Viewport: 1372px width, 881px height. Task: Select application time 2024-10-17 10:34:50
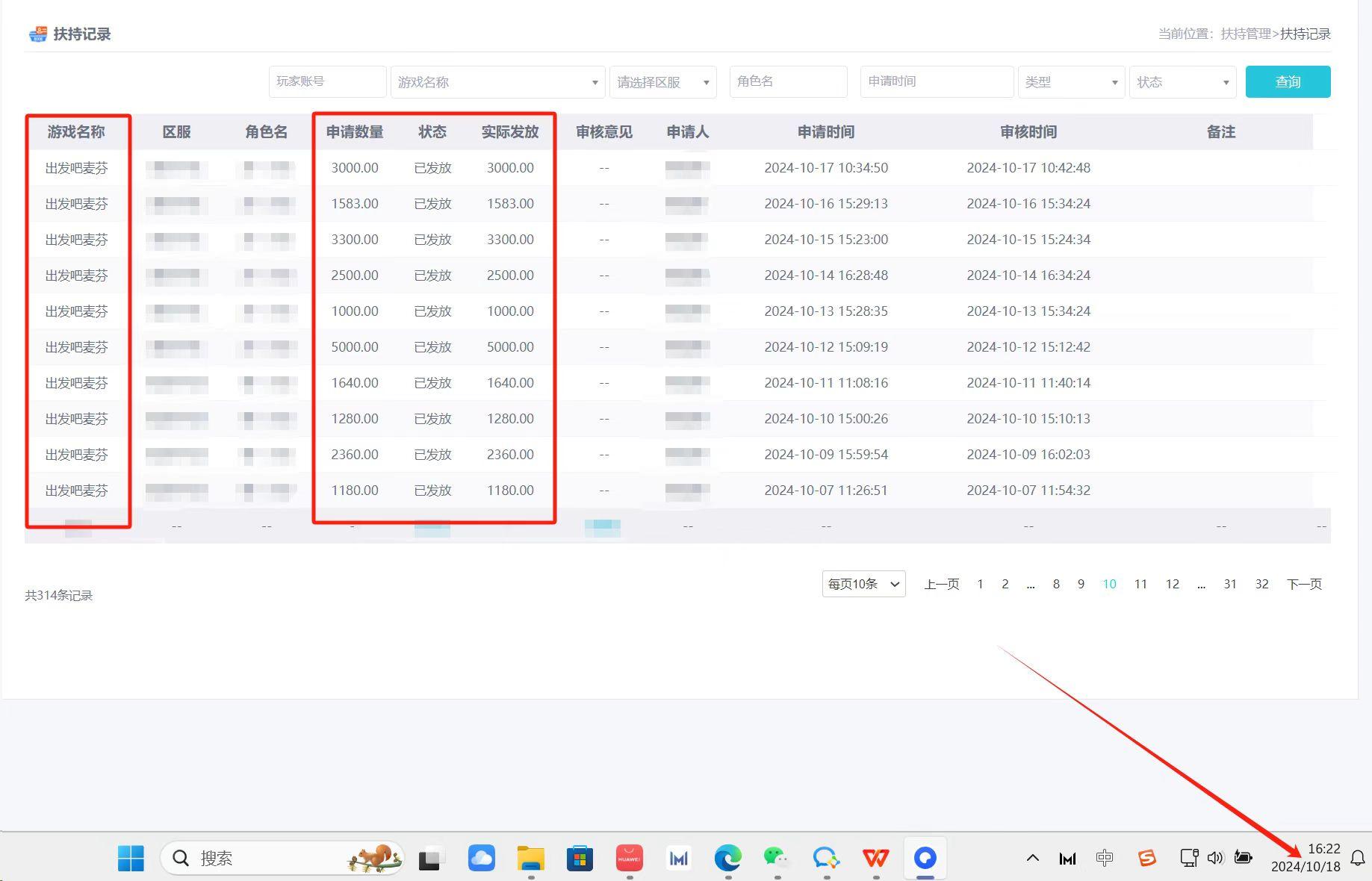pos(826,168)
